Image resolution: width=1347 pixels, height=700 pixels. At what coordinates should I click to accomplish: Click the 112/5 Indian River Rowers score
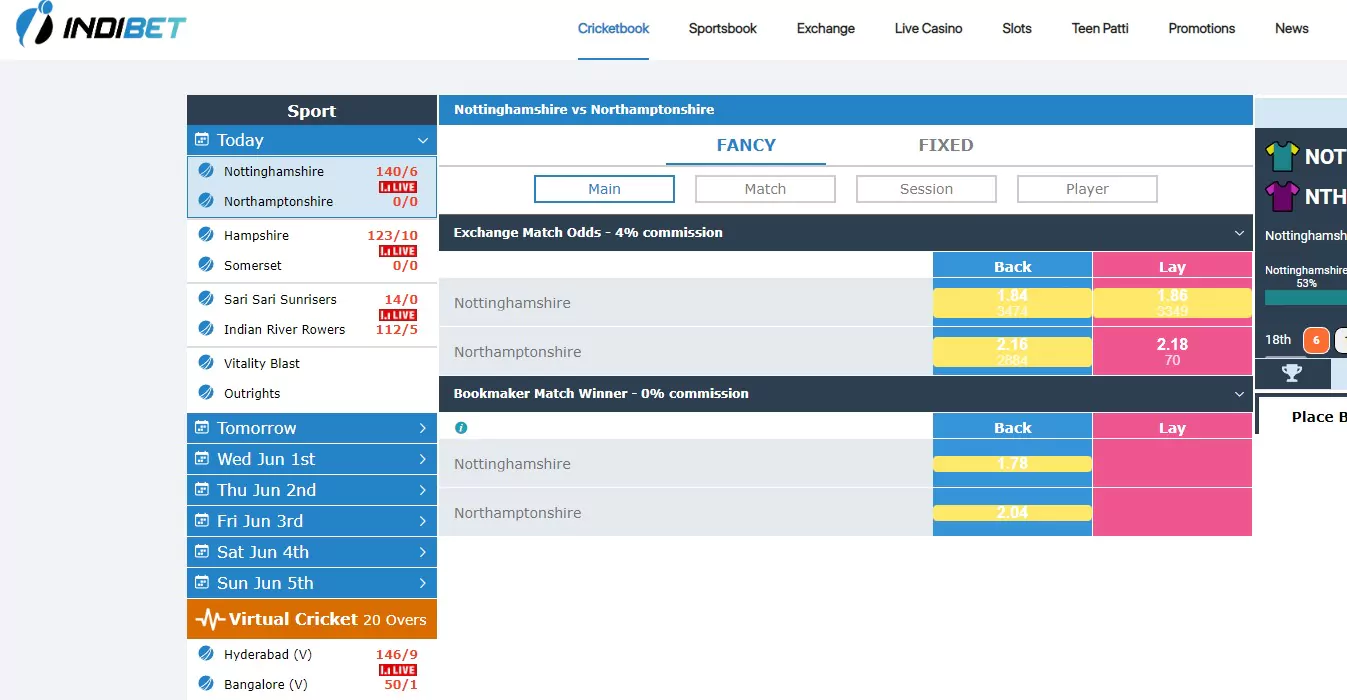397,330
